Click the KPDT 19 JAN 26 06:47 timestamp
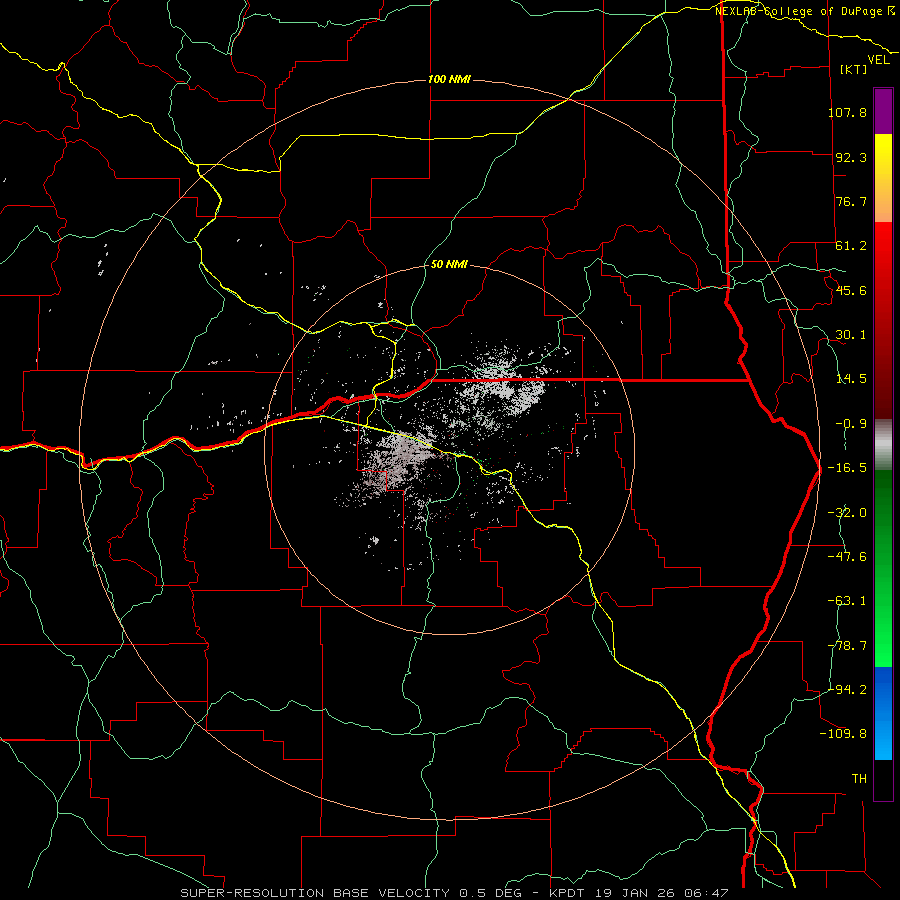This screenshot has width=900, height=900. (x=638, y=893)
